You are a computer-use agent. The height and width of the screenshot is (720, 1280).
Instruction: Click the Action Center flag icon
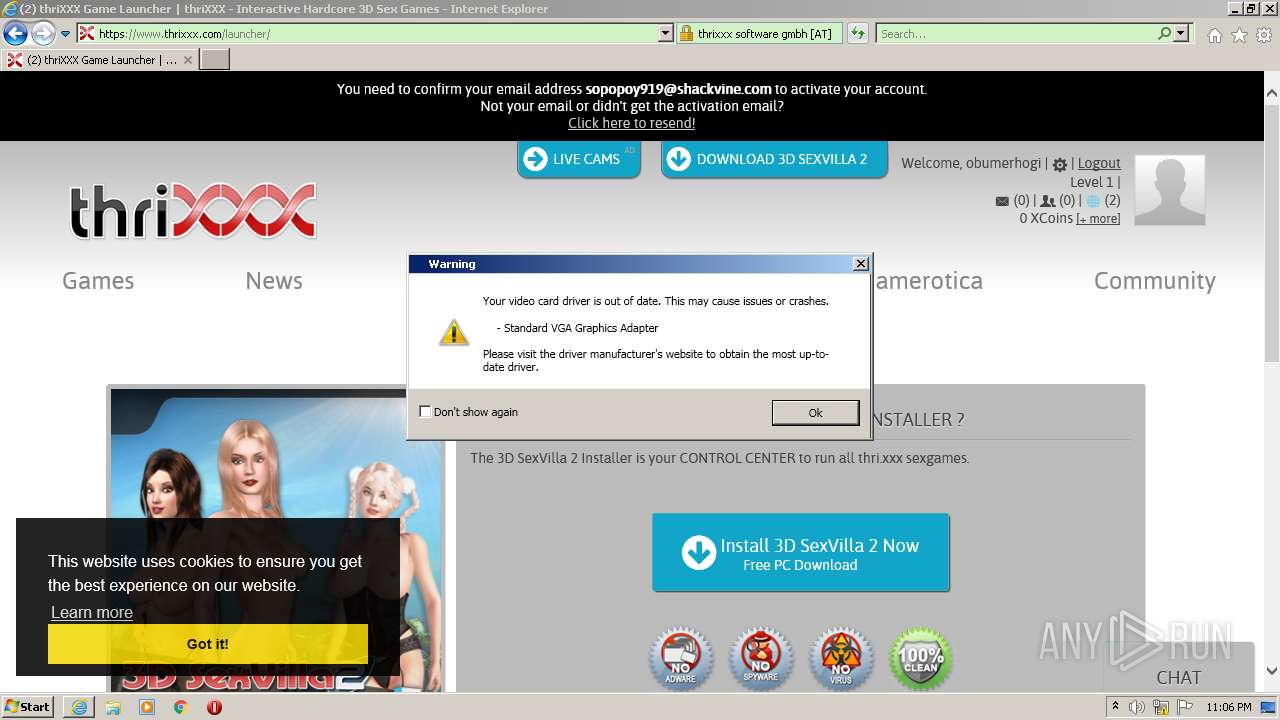[x=1184, y=707]
